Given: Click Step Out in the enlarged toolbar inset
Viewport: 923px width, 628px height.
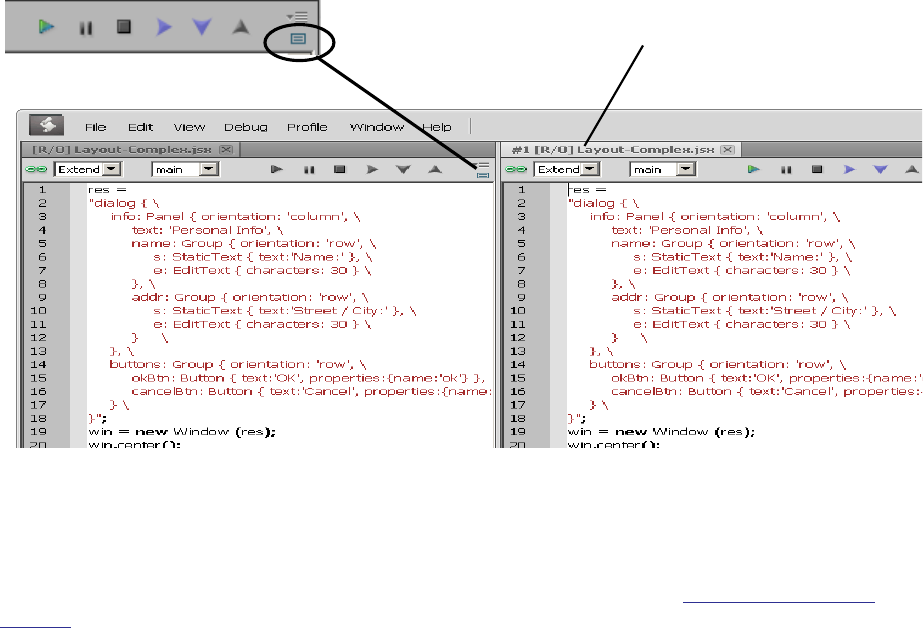Looking at the screenshot, I should point(241,26).
